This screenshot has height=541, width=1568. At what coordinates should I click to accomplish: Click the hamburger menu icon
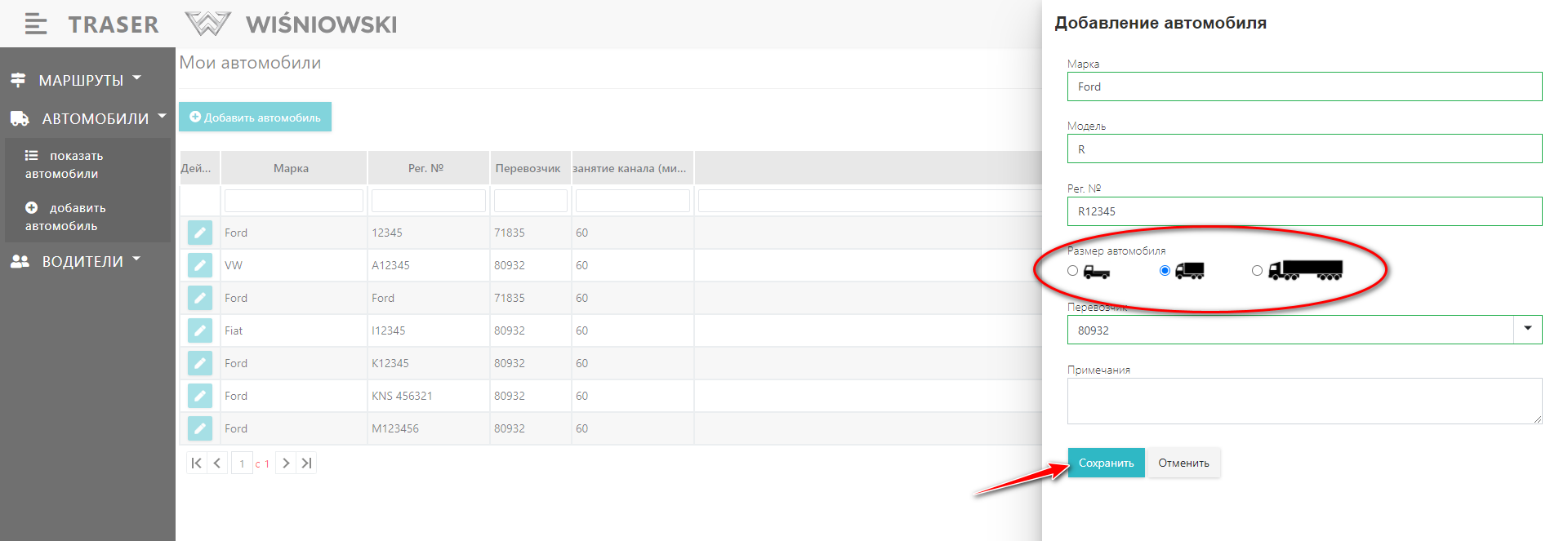click(x=35, y=24)
